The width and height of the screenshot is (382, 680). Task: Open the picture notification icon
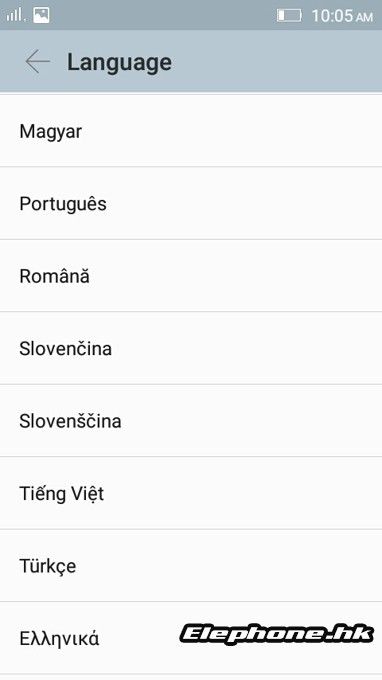click(x=41, y=15)
